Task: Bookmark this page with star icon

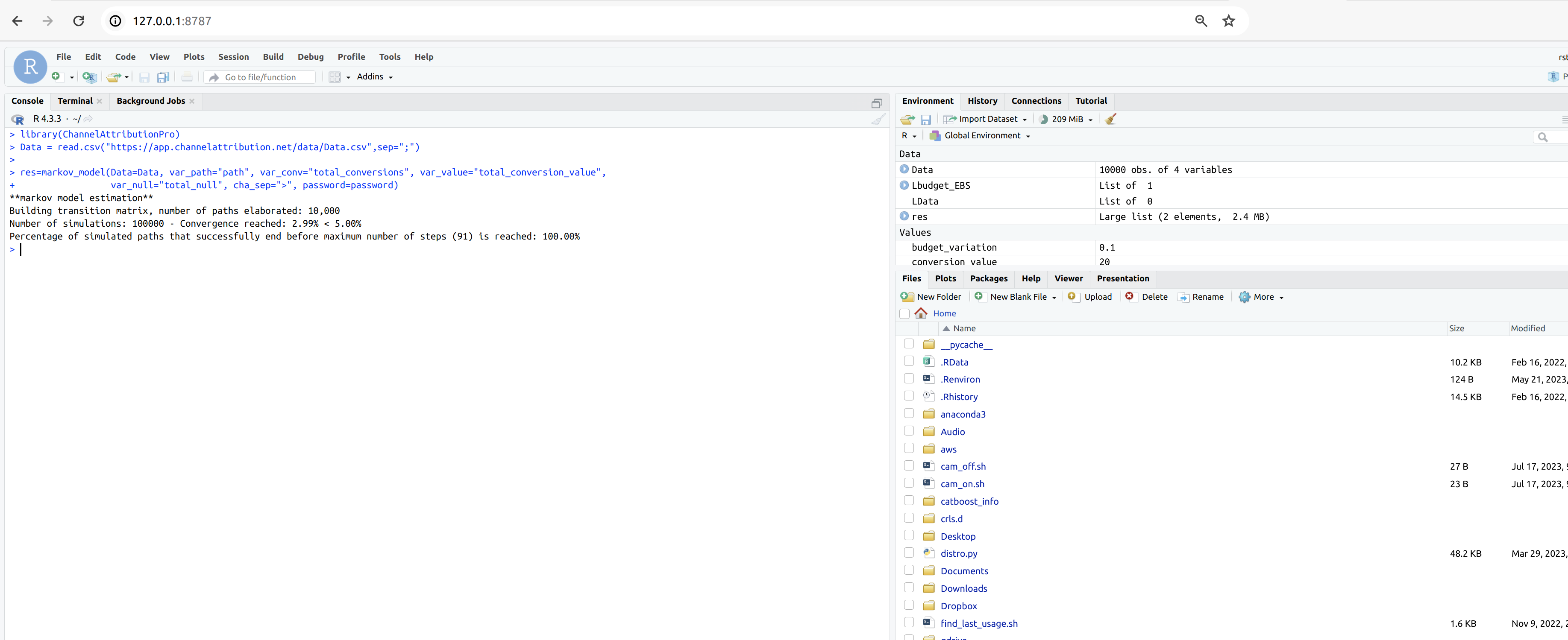Action: click(1228, 21)
